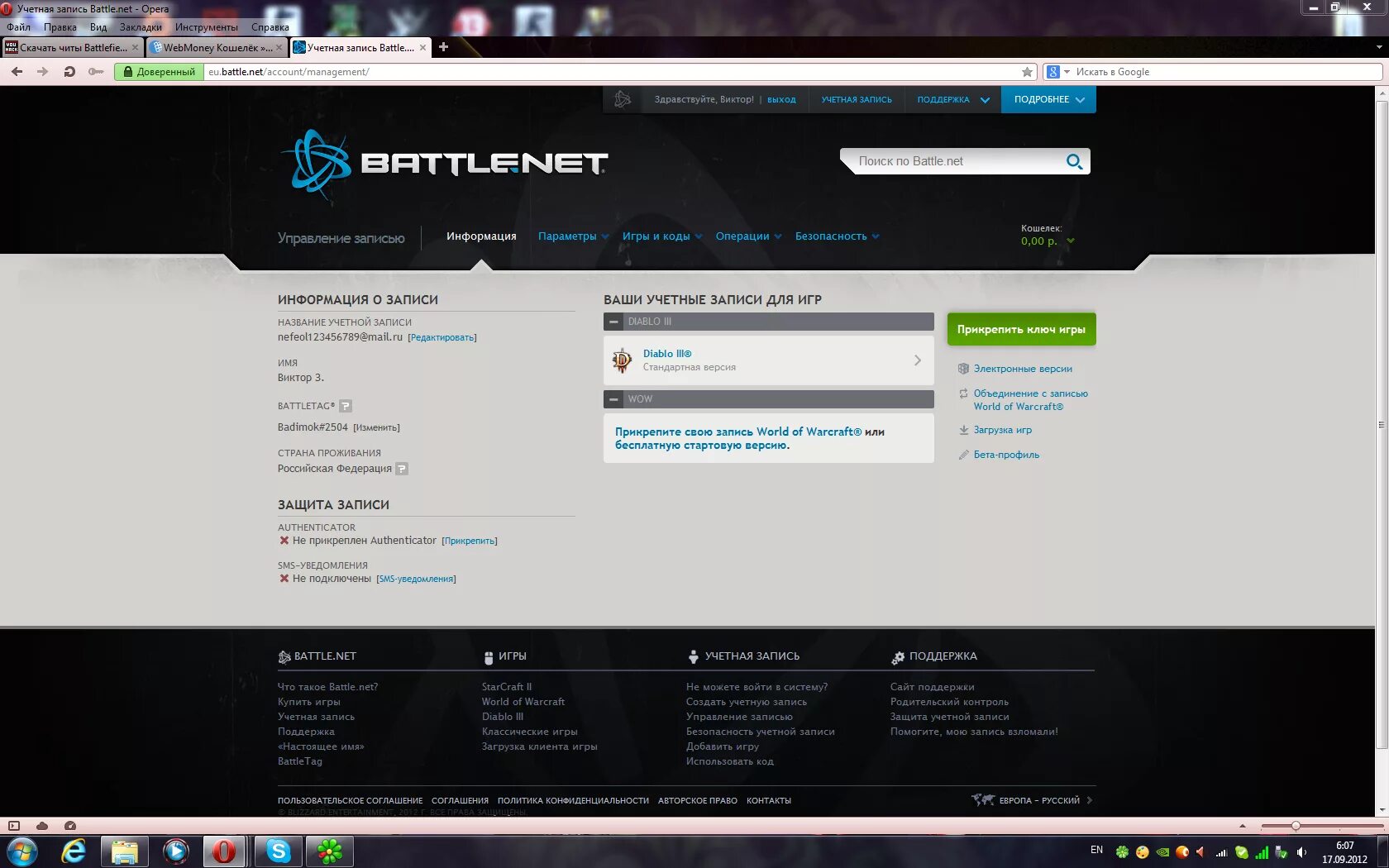Viewport: 1389px width, 868px height.
Task: Click the выход logout link
Action: pyautogui.click(x=781, y=99)
